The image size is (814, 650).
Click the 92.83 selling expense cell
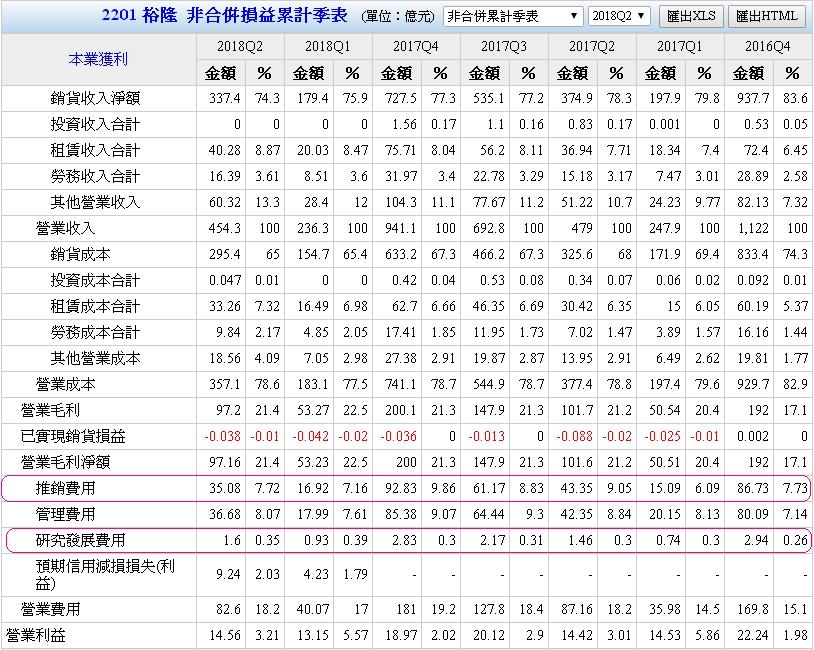(401, 488)
